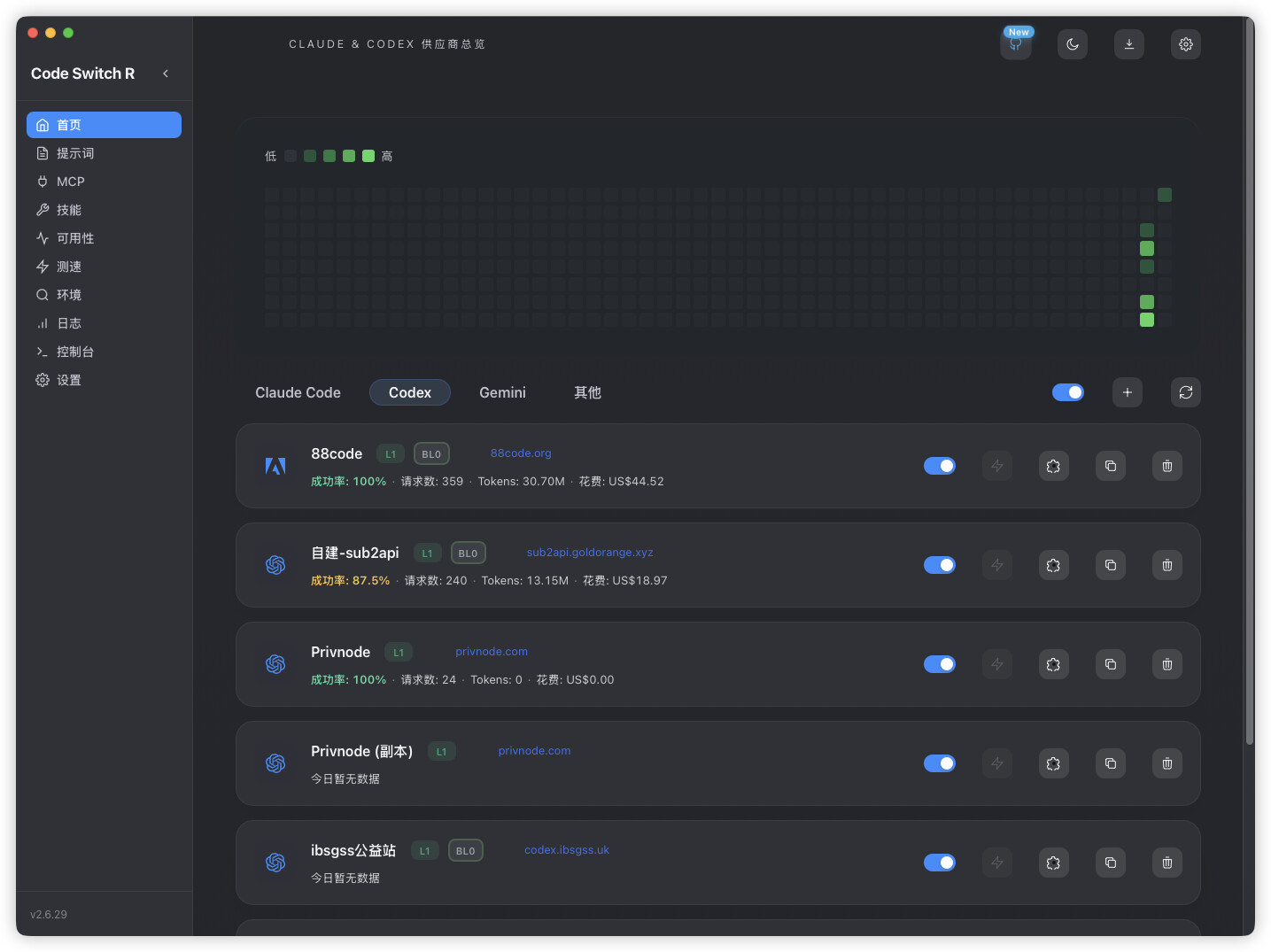This screenshot has width=1271, height=952.
Task: Edit 88code provider configuration
Action: coord(1053,466)
